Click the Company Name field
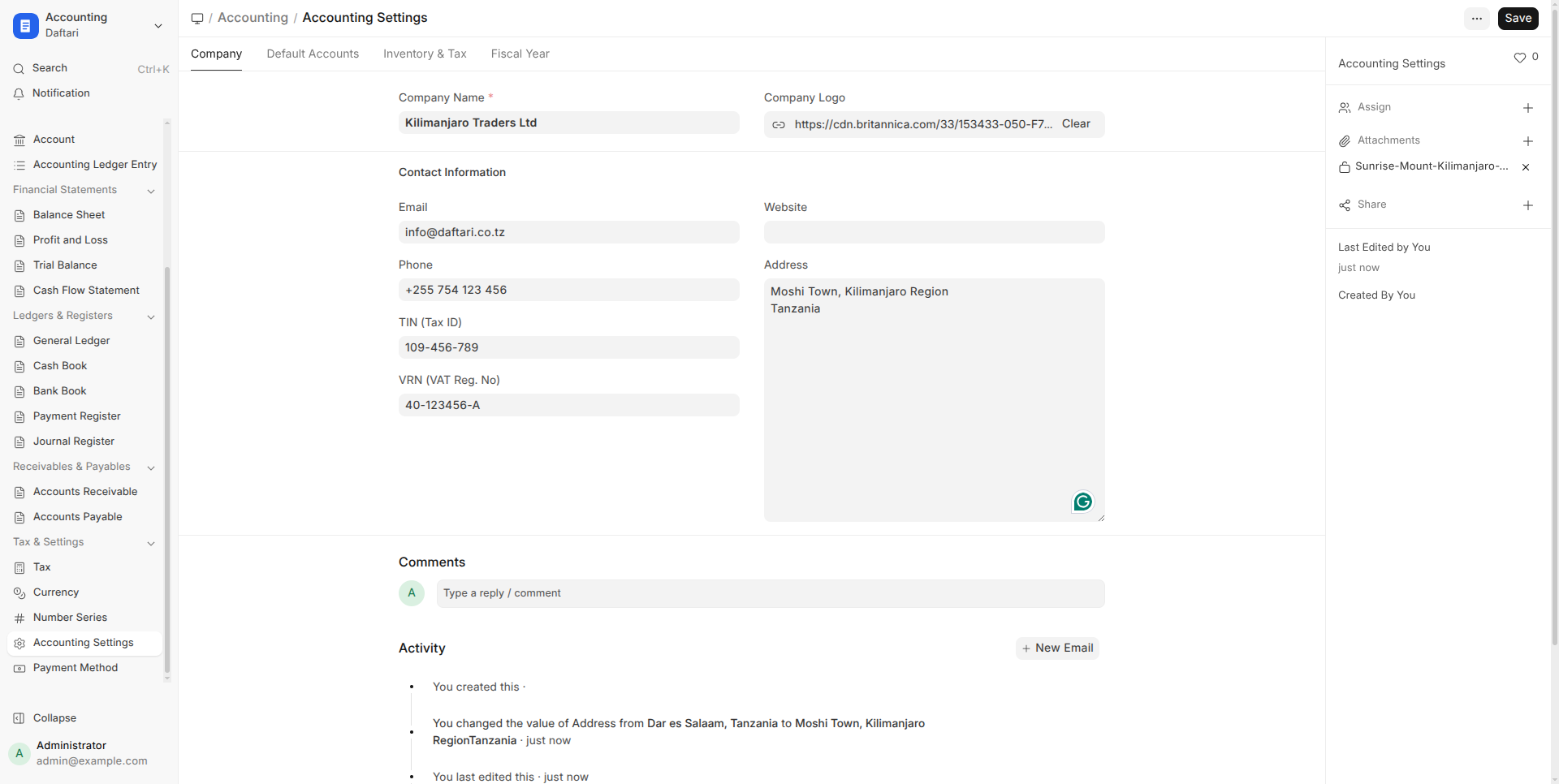The width and height of the screenshot is (1559, 784). (x=568, y=123)
